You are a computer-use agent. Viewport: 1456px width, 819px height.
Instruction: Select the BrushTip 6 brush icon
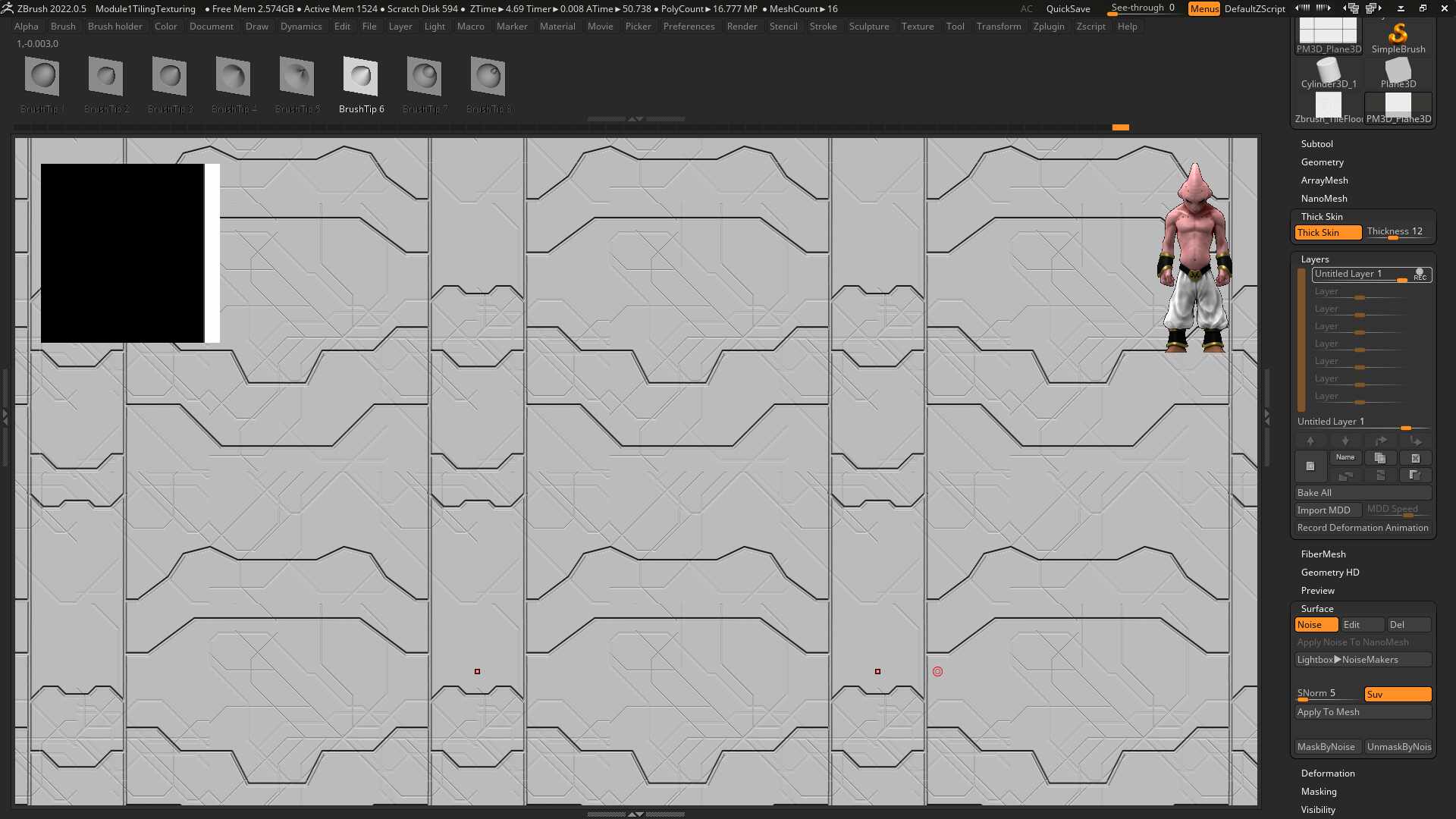361,84
